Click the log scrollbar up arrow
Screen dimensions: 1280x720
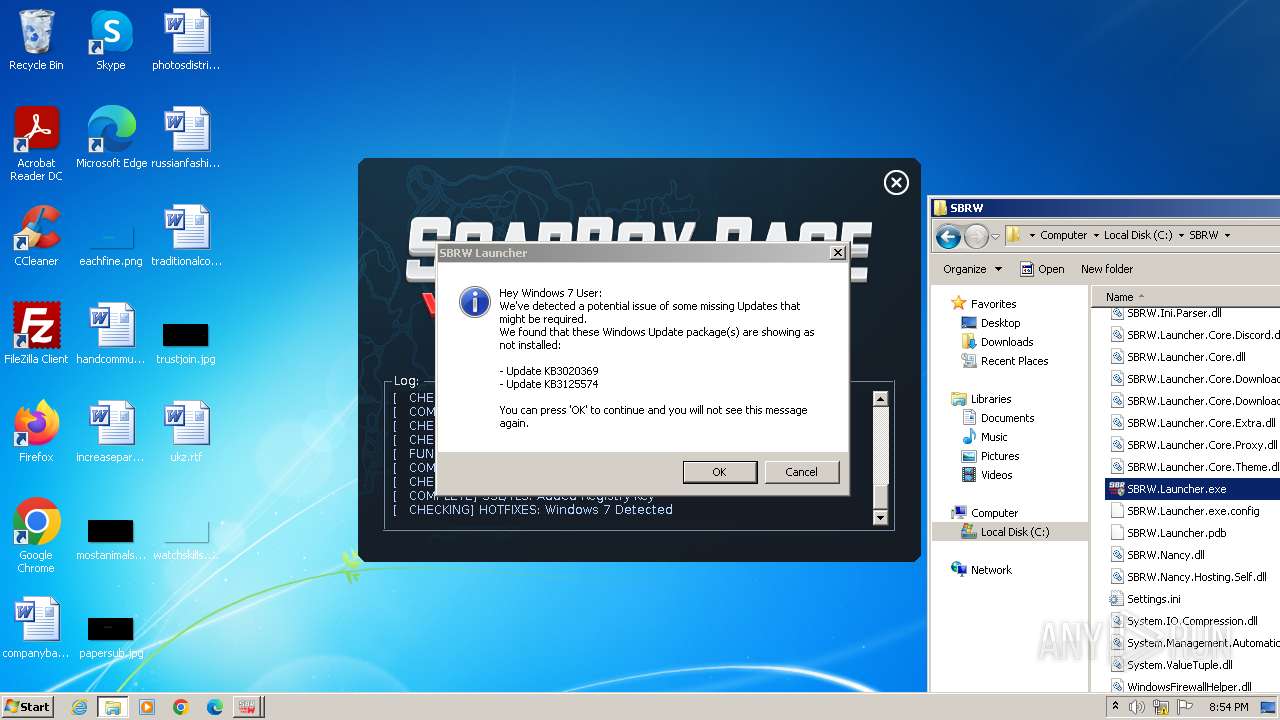coord(880,399)
